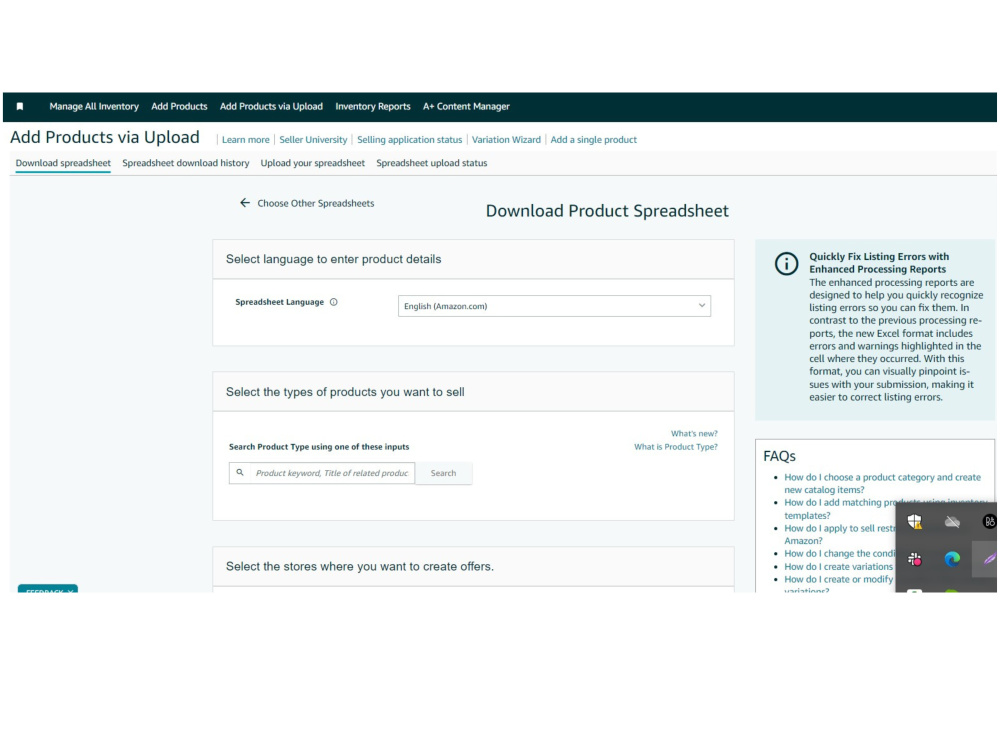1000x750 pixels.
Task: Open Manage All Inventory menu
Action: pos(94,107)
